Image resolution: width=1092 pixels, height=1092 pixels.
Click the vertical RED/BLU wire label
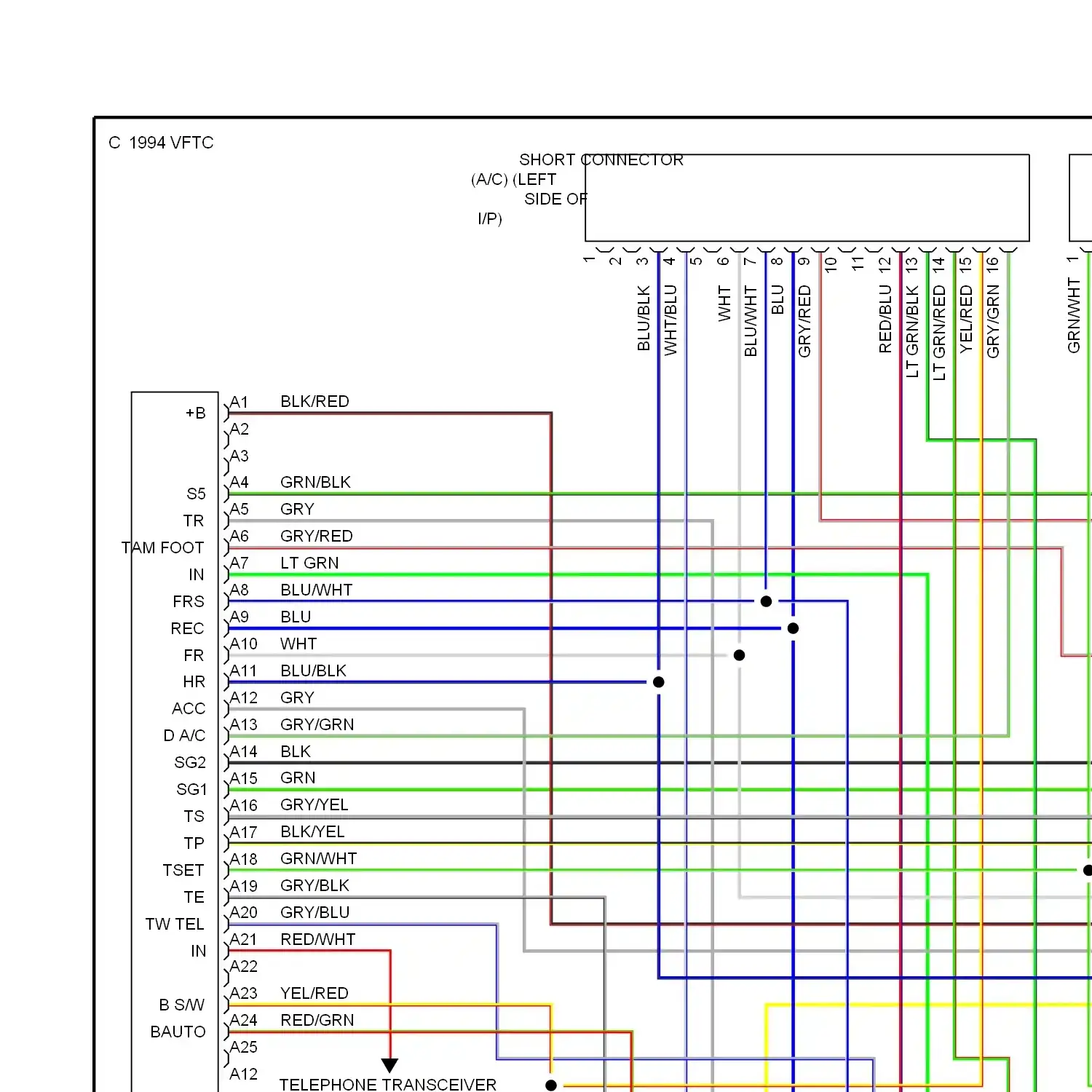pos(885,320)
